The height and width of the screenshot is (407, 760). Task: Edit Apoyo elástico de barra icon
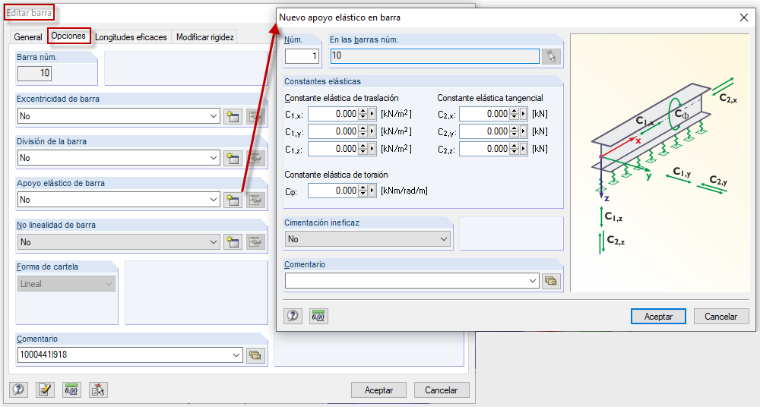[x=255, y=200]
